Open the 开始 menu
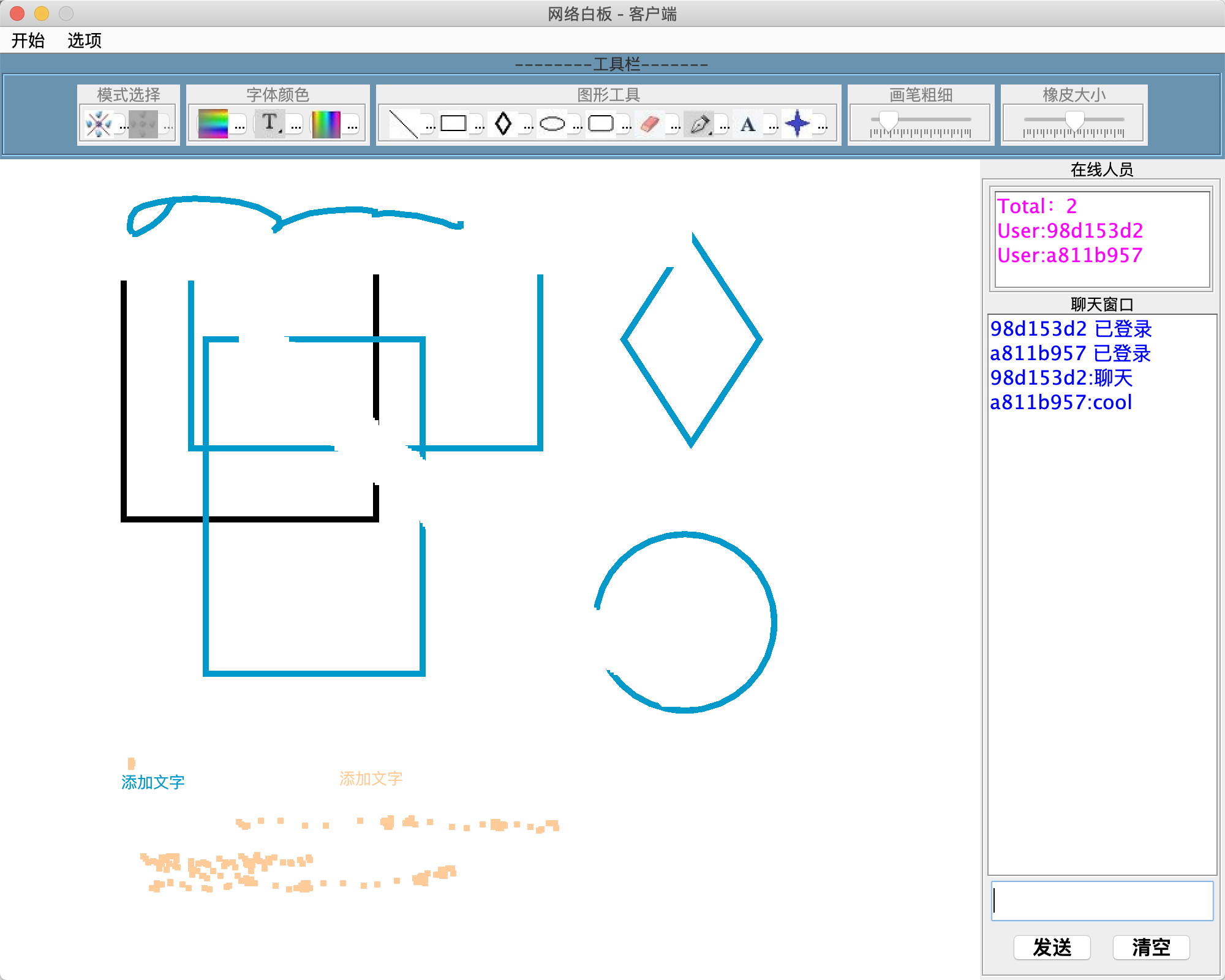 (x=28, y=40)
